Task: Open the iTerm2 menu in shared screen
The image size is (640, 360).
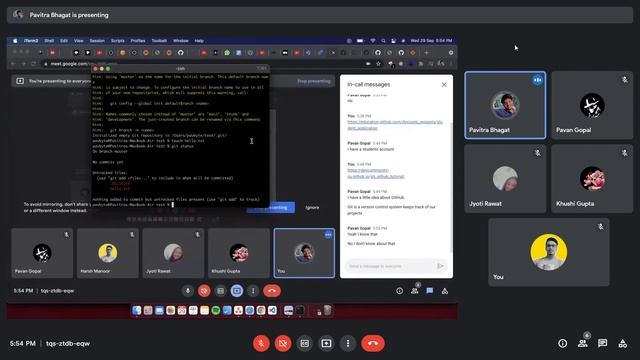Action: point(31,41)
